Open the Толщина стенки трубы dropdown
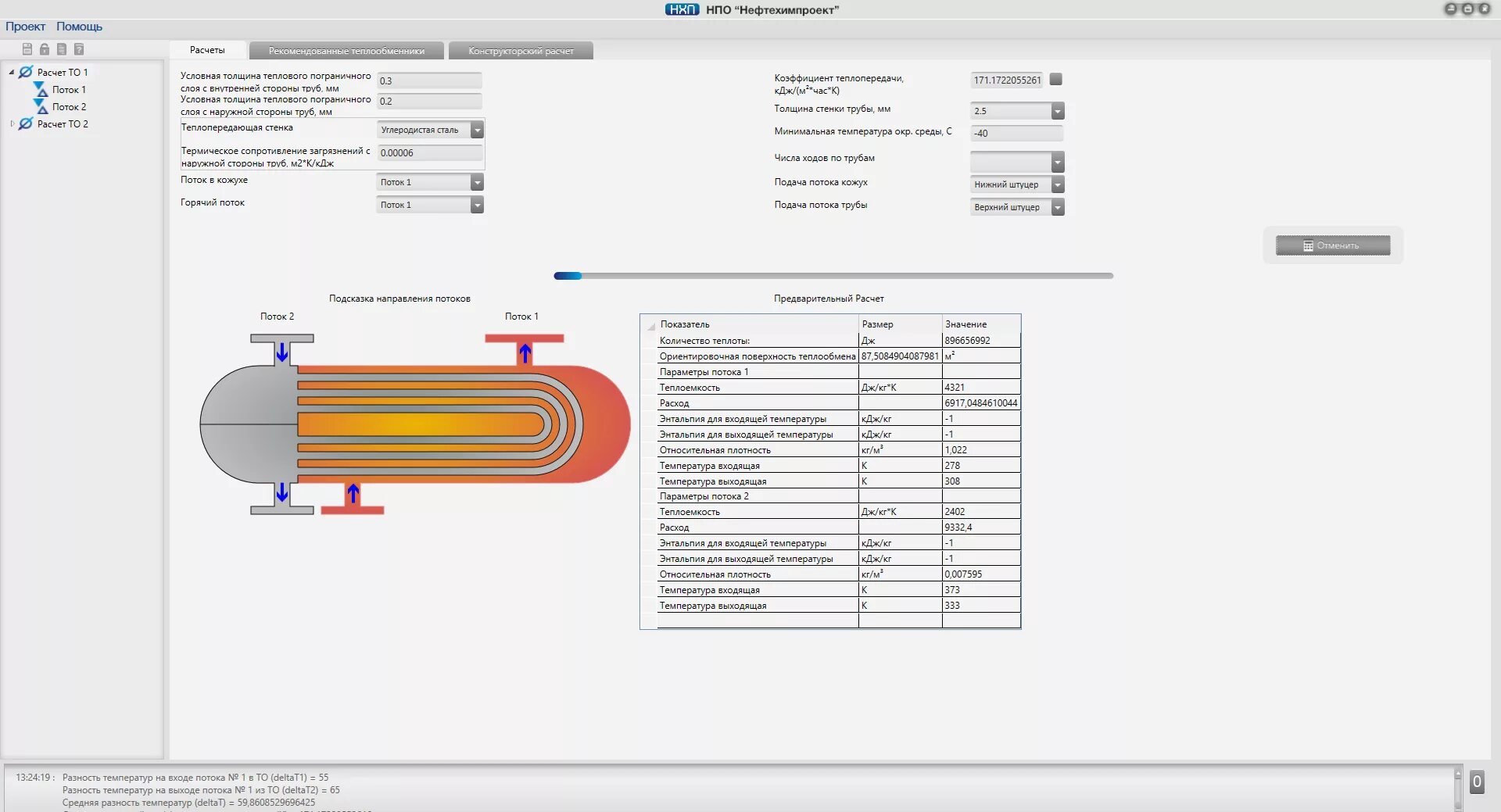This screenshot has height=812, width=1501. pyautogui.click(x=1057, y=112)
